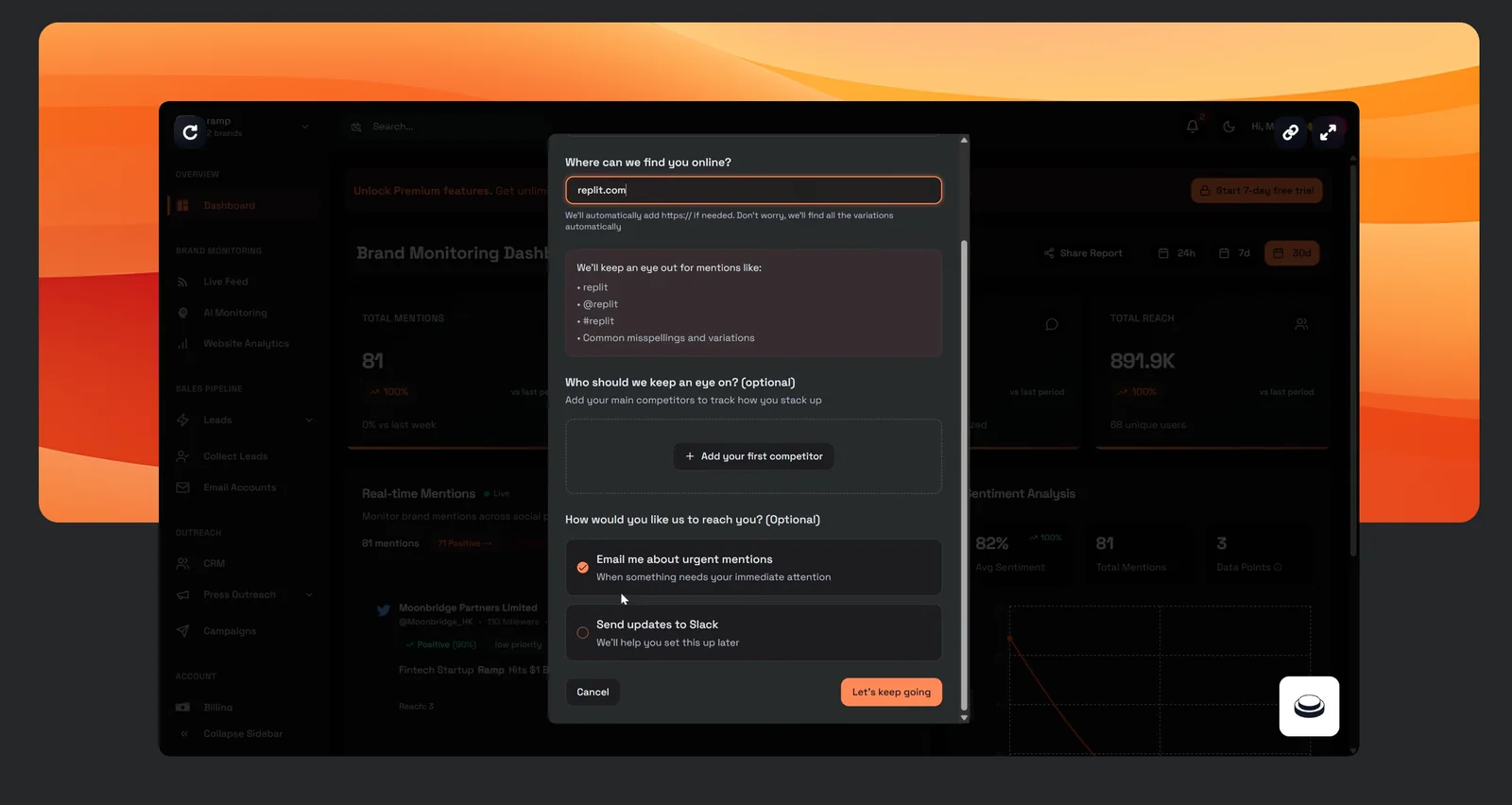Click the fullscreen expand icon
This screenshot has height=805, width=1512.
(1328, 132)
